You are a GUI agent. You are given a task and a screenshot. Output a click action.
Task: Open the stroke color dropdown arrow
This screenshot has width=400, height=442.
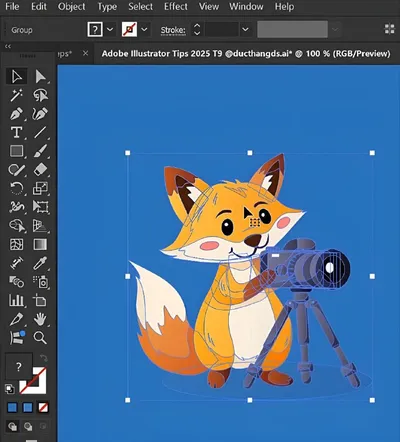coord(144,30)
